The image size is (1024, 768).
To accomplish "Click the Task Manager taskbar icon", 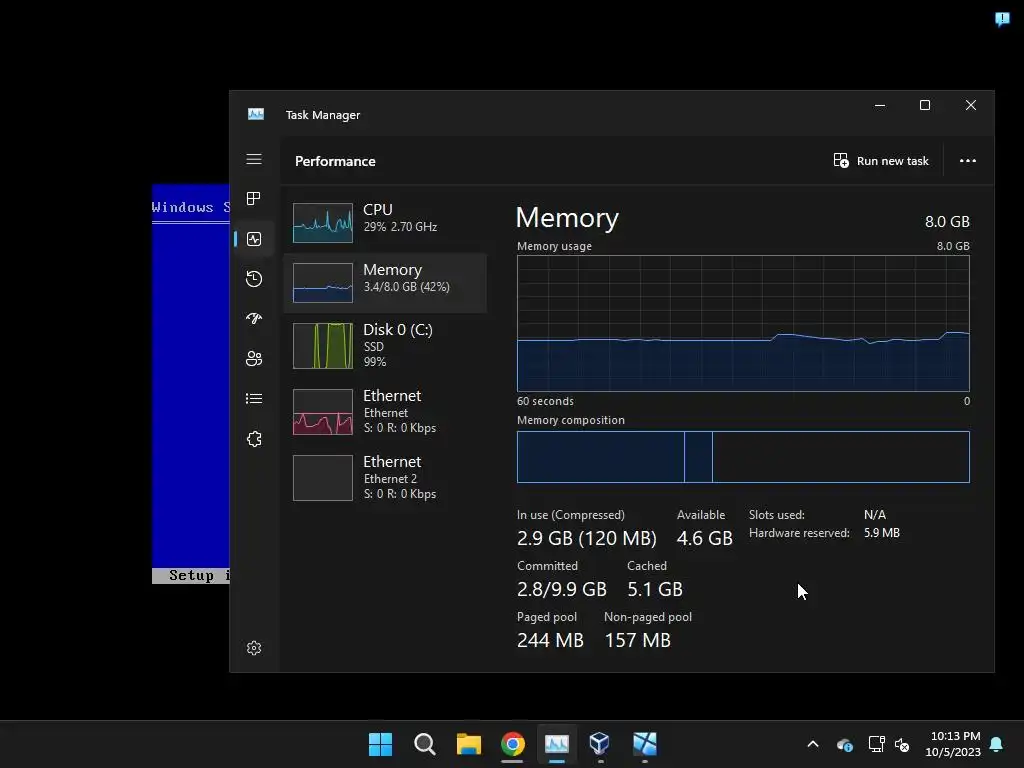I will [556, 744].
